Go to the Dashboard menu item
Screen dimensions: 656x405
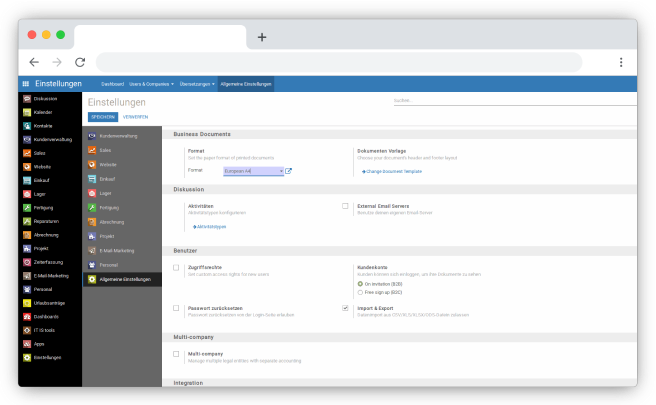[112, 84]
